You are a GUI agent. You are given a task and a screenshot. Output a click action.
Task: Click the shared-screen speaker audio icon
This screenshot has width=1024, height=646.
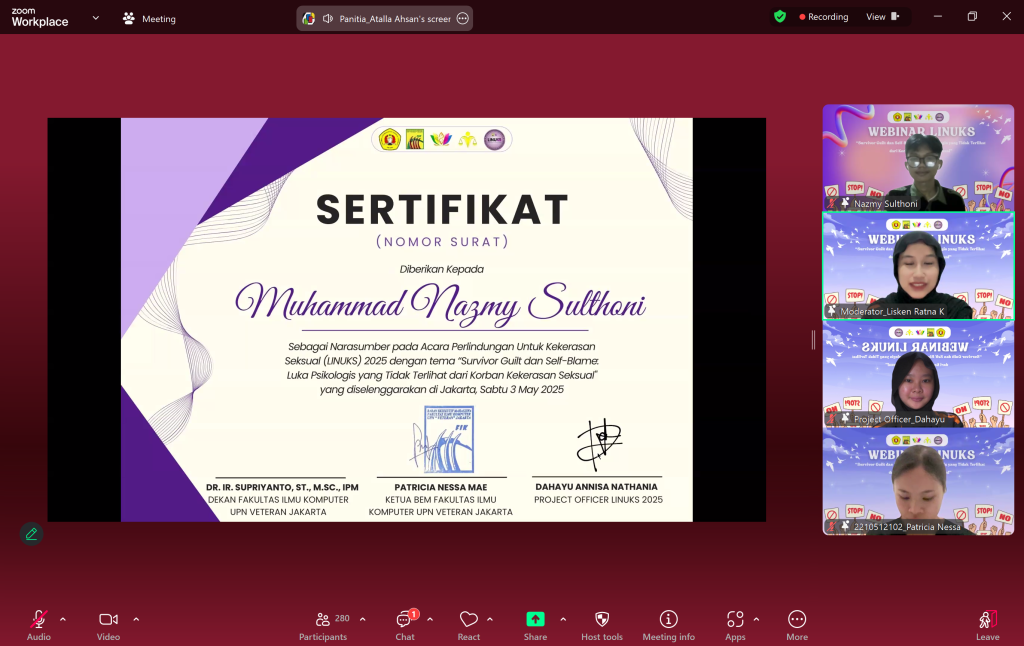(328, 19)
